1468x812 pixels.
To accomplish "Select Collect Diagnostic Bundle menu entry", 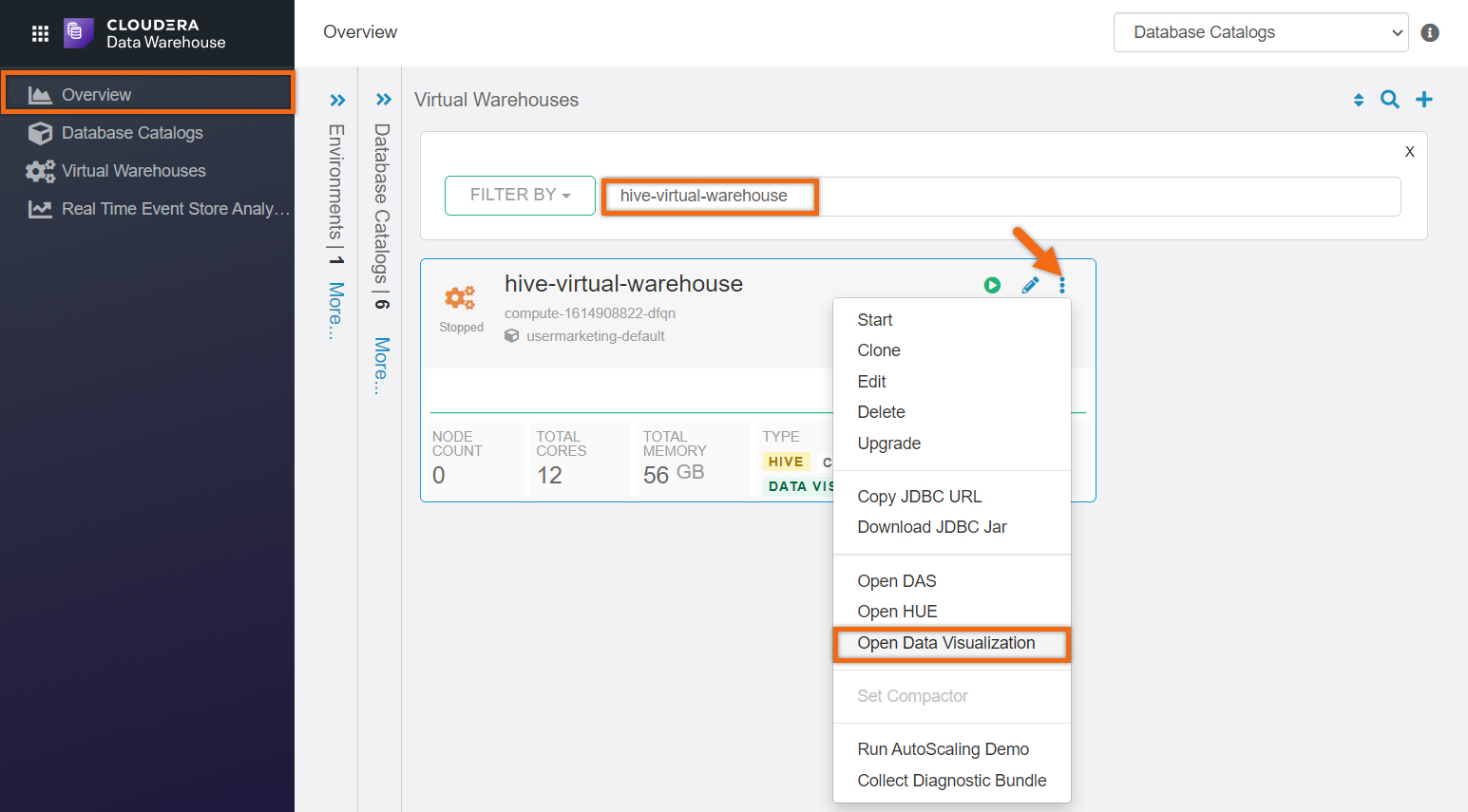I will pyautogui.click(x=952, y=781).
